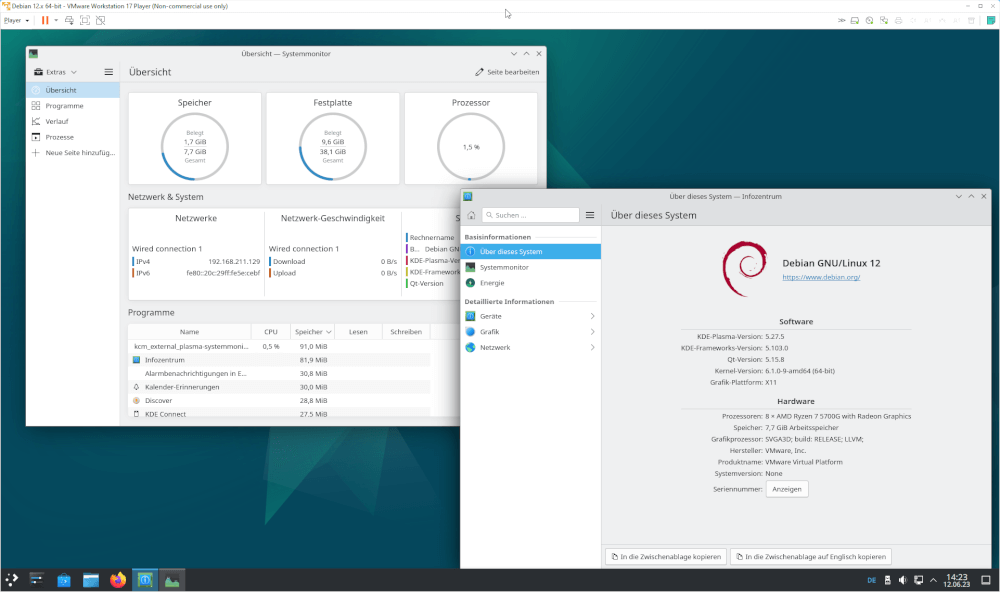Screen dimensions: 1000x592
Task: Sort programs table by Name column
Action: [x=189, y=332]
